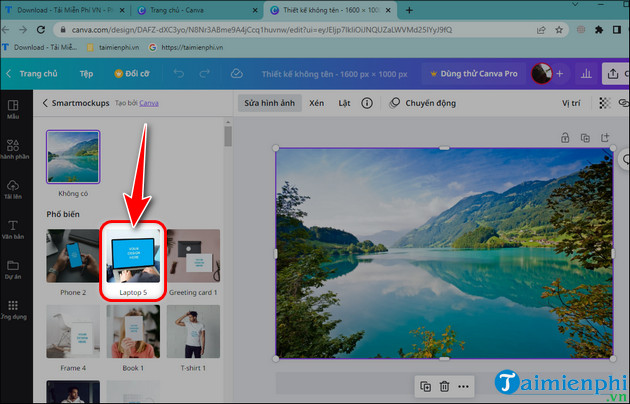Open the Thành phần elements sidebar icon

13,149
